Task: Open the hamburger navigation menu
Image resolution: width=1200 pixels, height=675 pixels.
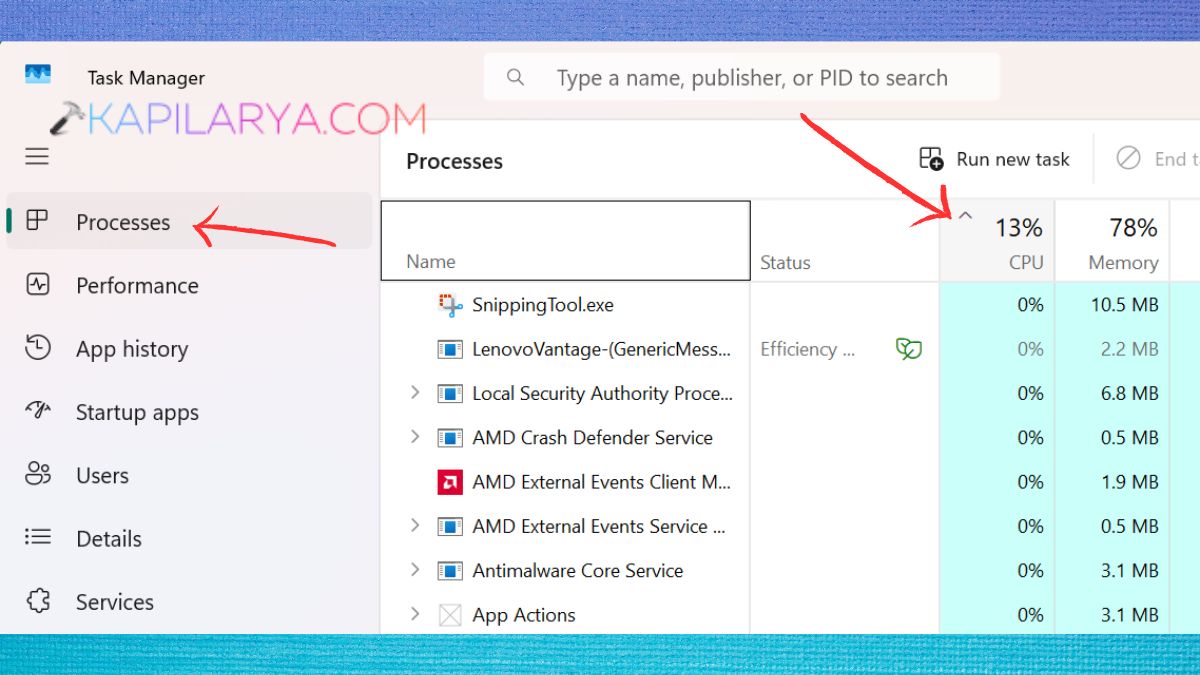Action: [x=37, y=157]
